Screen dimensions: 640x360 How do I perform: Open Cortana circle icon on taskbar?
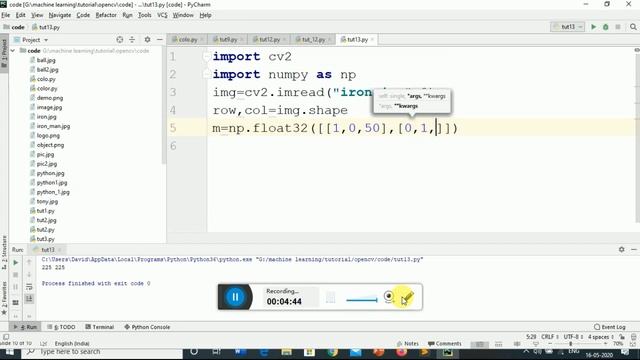point(194,351)
